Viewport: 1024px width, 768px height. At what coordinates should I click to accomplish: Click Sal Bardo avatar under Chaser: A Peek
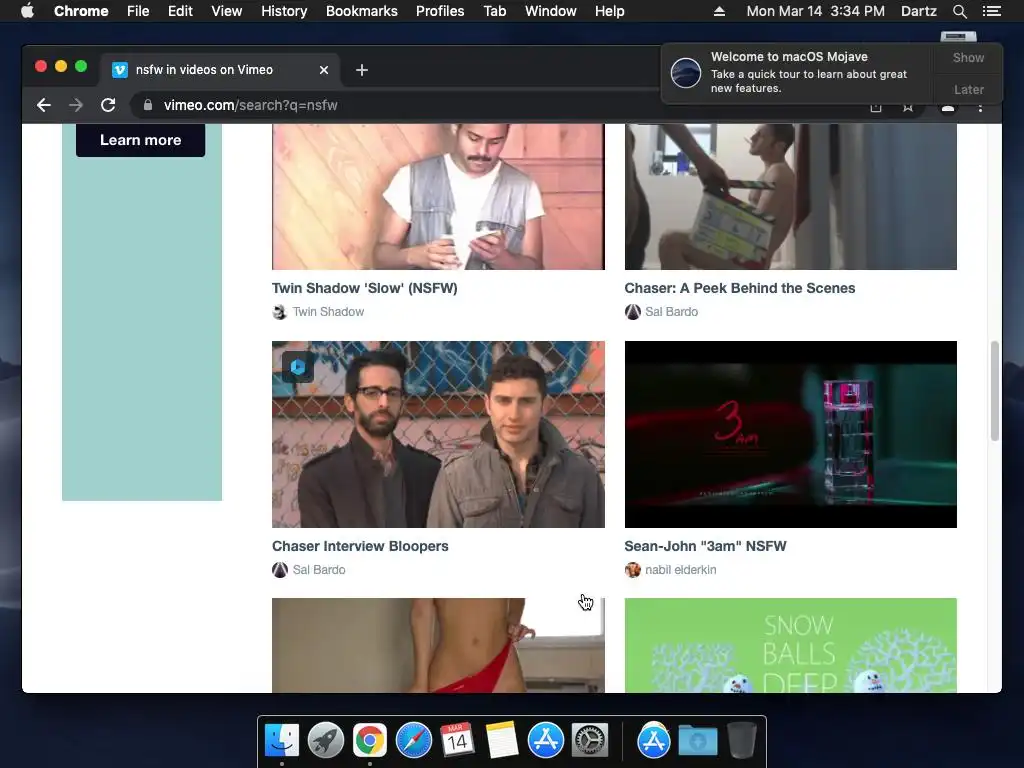(x=632, y=312)
